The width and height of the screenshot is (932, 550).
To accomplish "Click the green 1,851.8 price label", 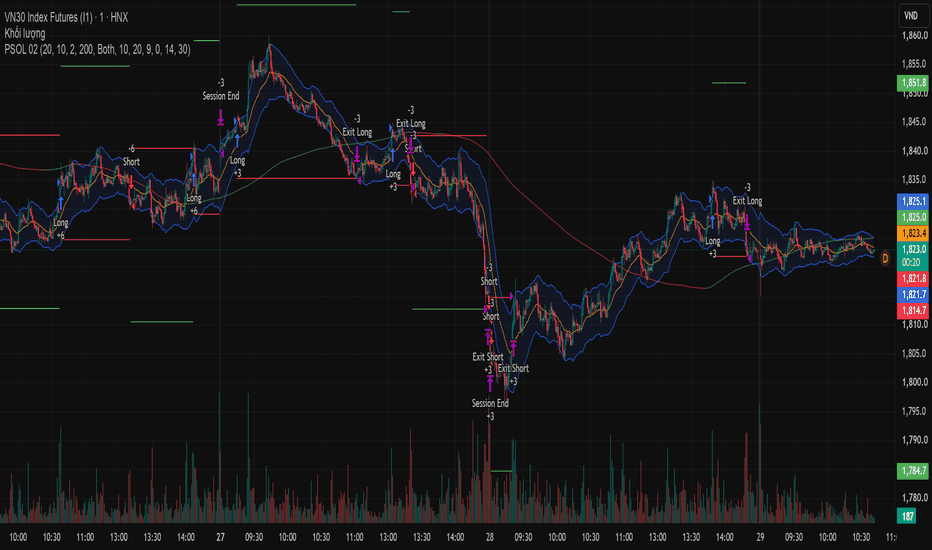I will click(913, 83).
